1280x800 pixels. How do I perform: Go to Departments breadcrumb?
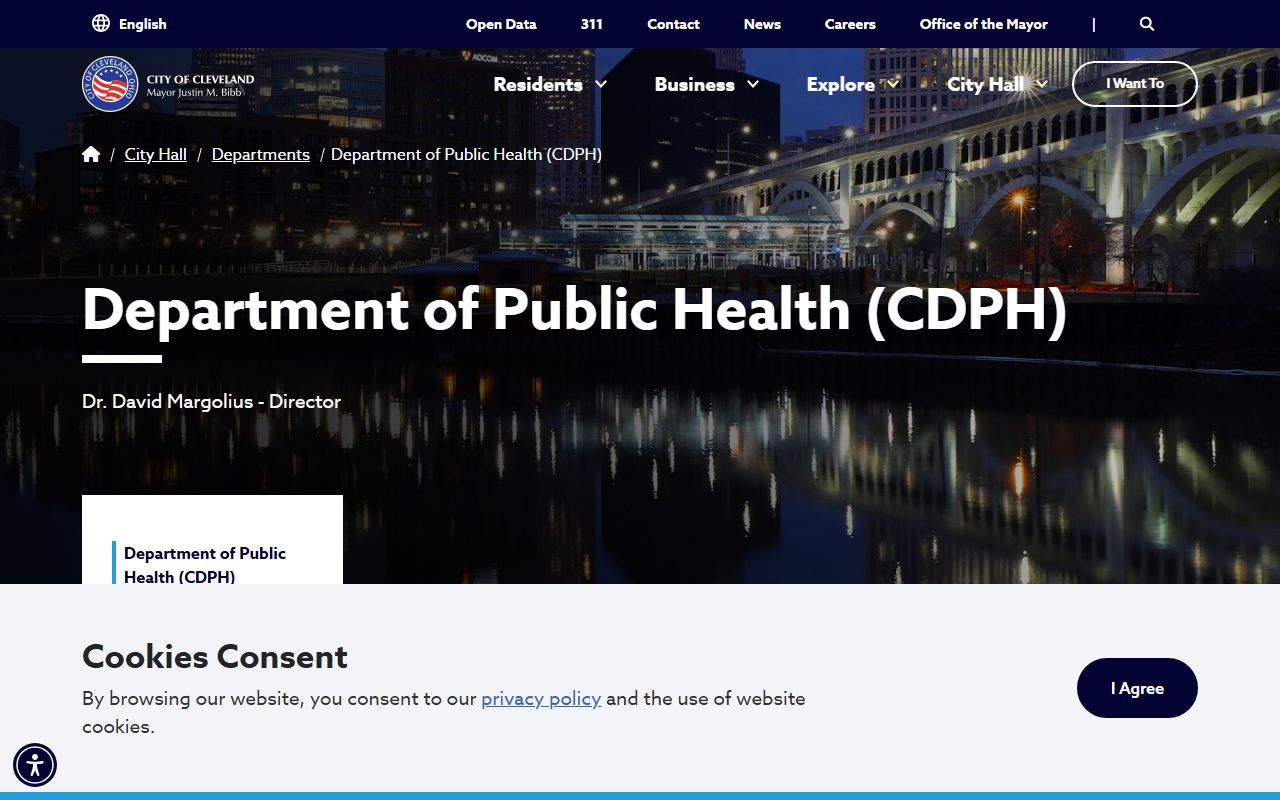coord(261,154)
